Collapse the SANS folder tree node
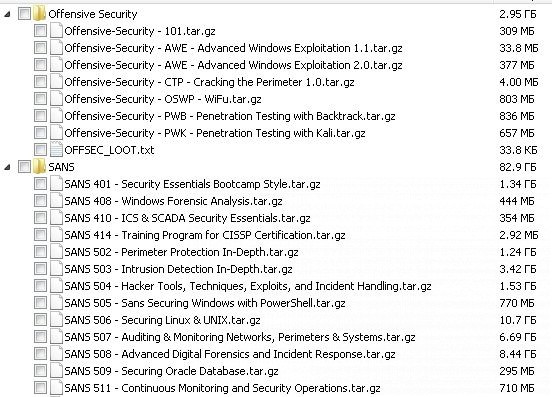The width and height of the screenshot is (552, 397). point(7,167)
